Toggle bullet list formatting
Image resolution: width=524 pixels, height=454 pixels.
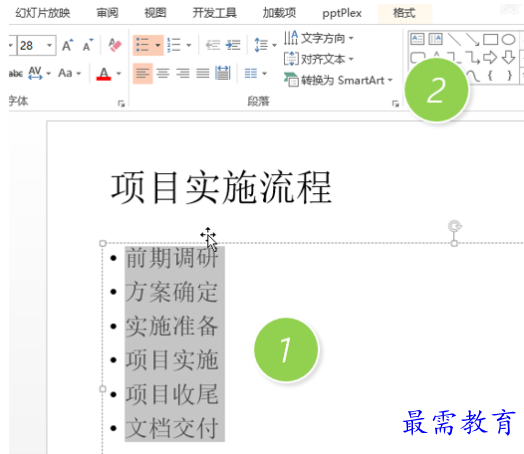[x=143, y=45]
